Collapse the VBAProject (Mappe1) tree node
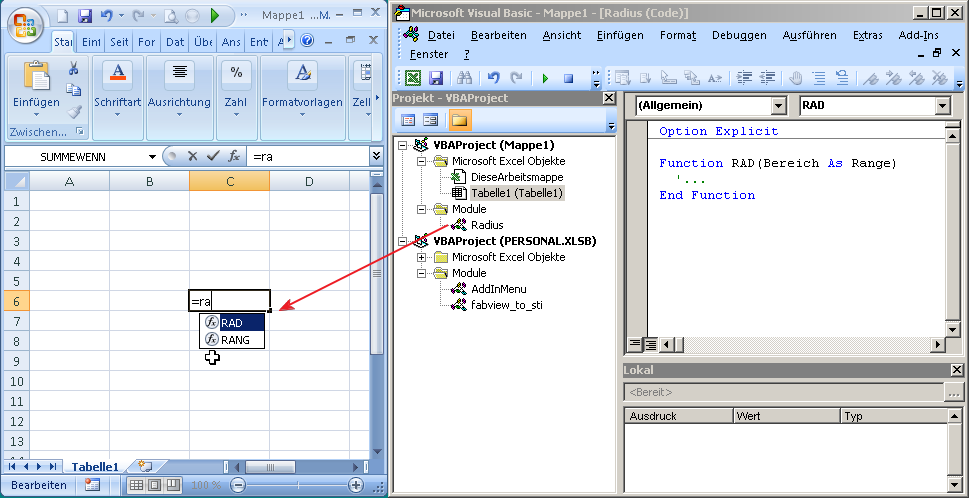Screen dimensions: 969x498 coord(404,146)
